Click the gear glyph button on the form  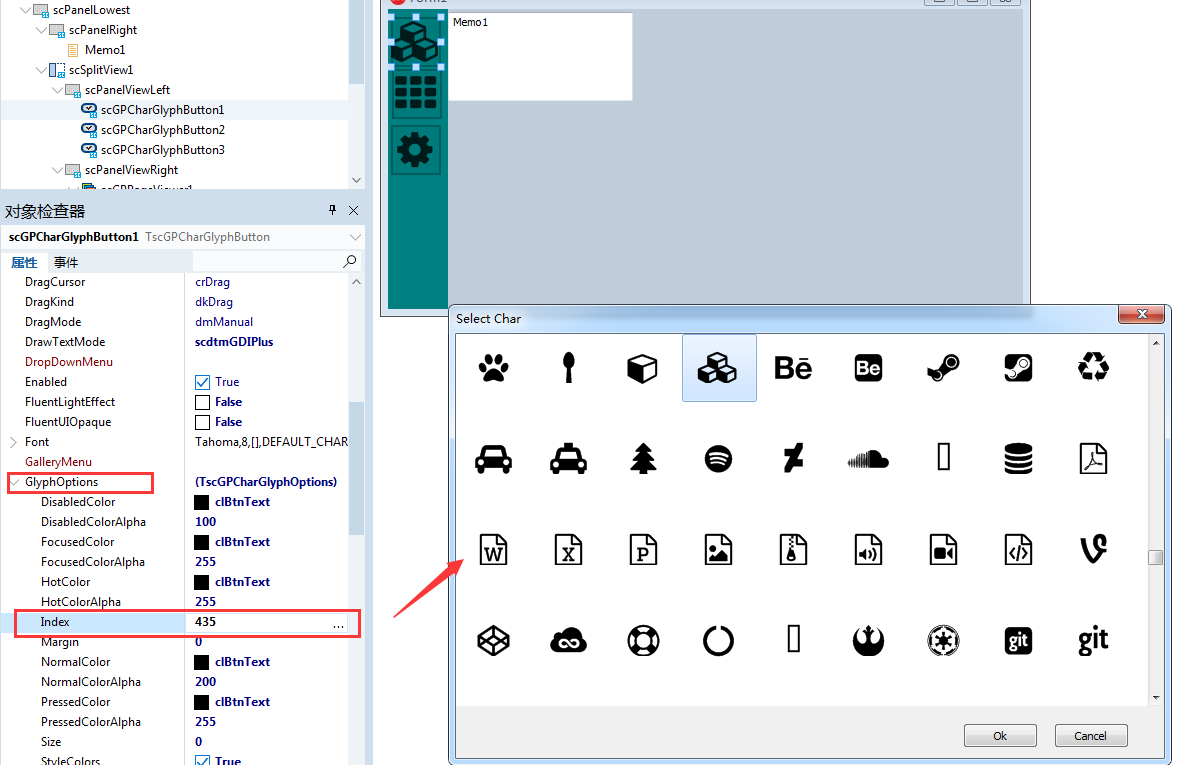(415, 149)
